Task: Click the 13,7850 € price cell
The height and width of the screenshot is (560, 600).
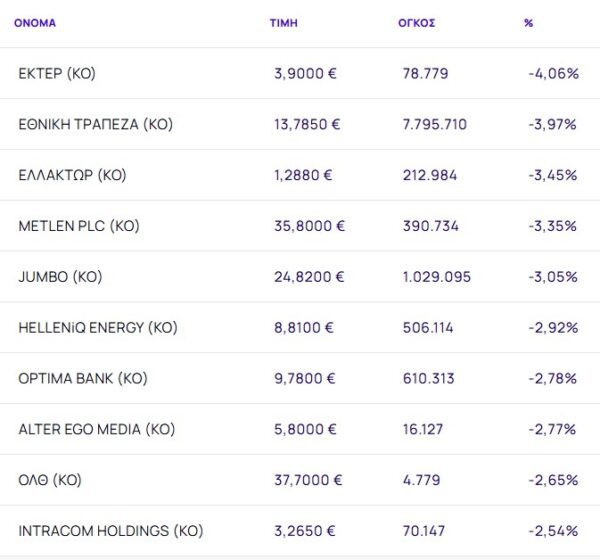Action: click(x=307, y=124)
